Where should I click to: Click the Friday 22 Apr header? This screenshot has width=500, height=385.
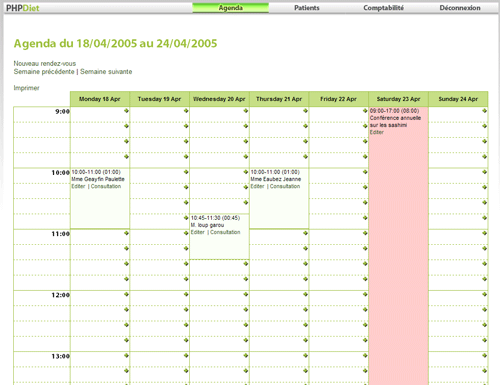click(x=338, y=99)
